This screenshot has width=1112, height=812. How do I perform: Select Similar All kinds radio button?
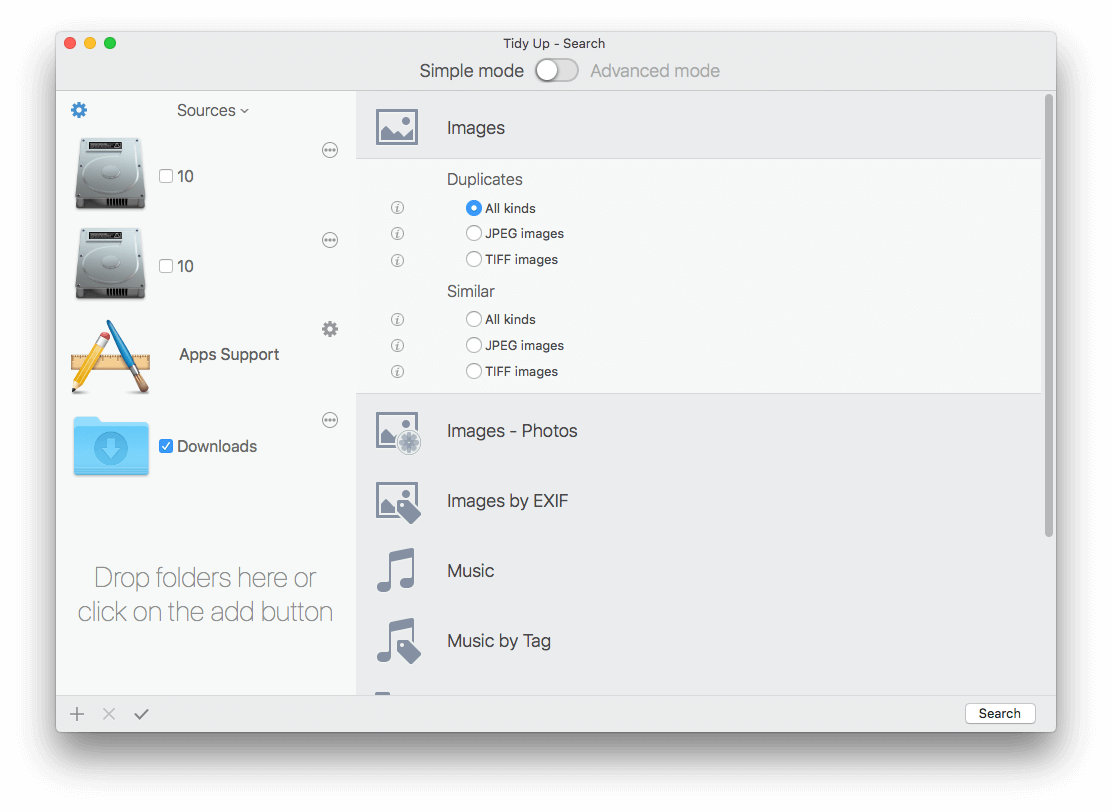(474, 319)
